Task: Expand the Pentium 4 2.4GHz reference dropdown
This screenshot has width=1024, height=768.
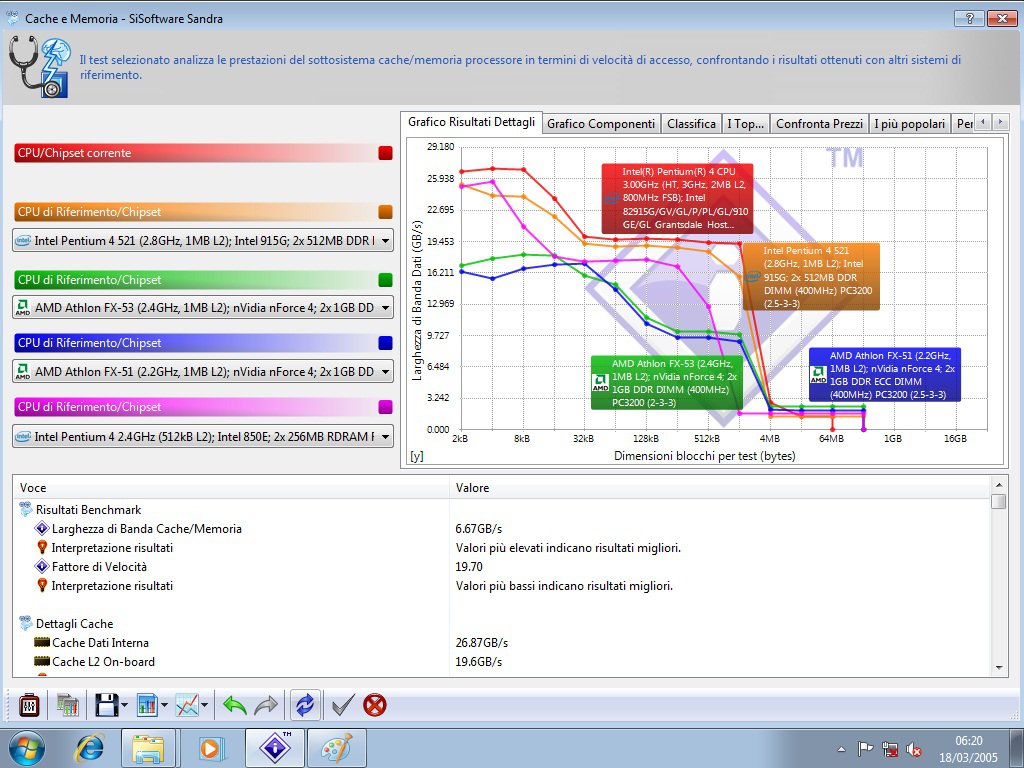Action: (x=386, y=436)
